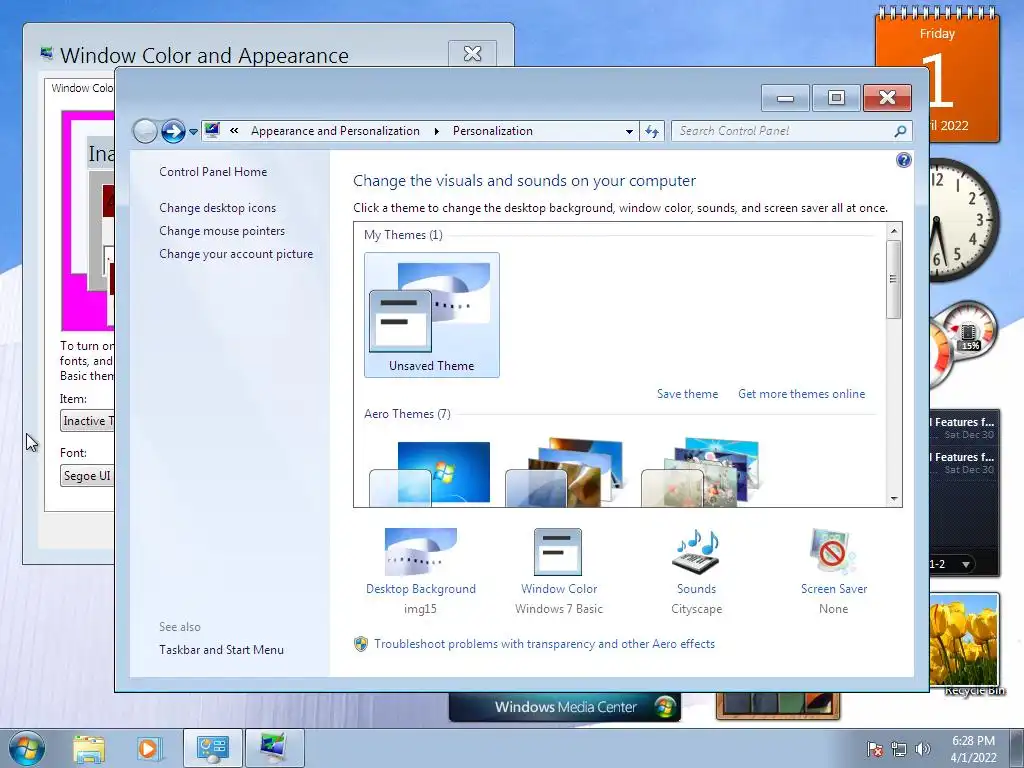Open Windows Explorer from taskbar
The height and width of the screenshot is (768, 1024).
coord(89,748)
